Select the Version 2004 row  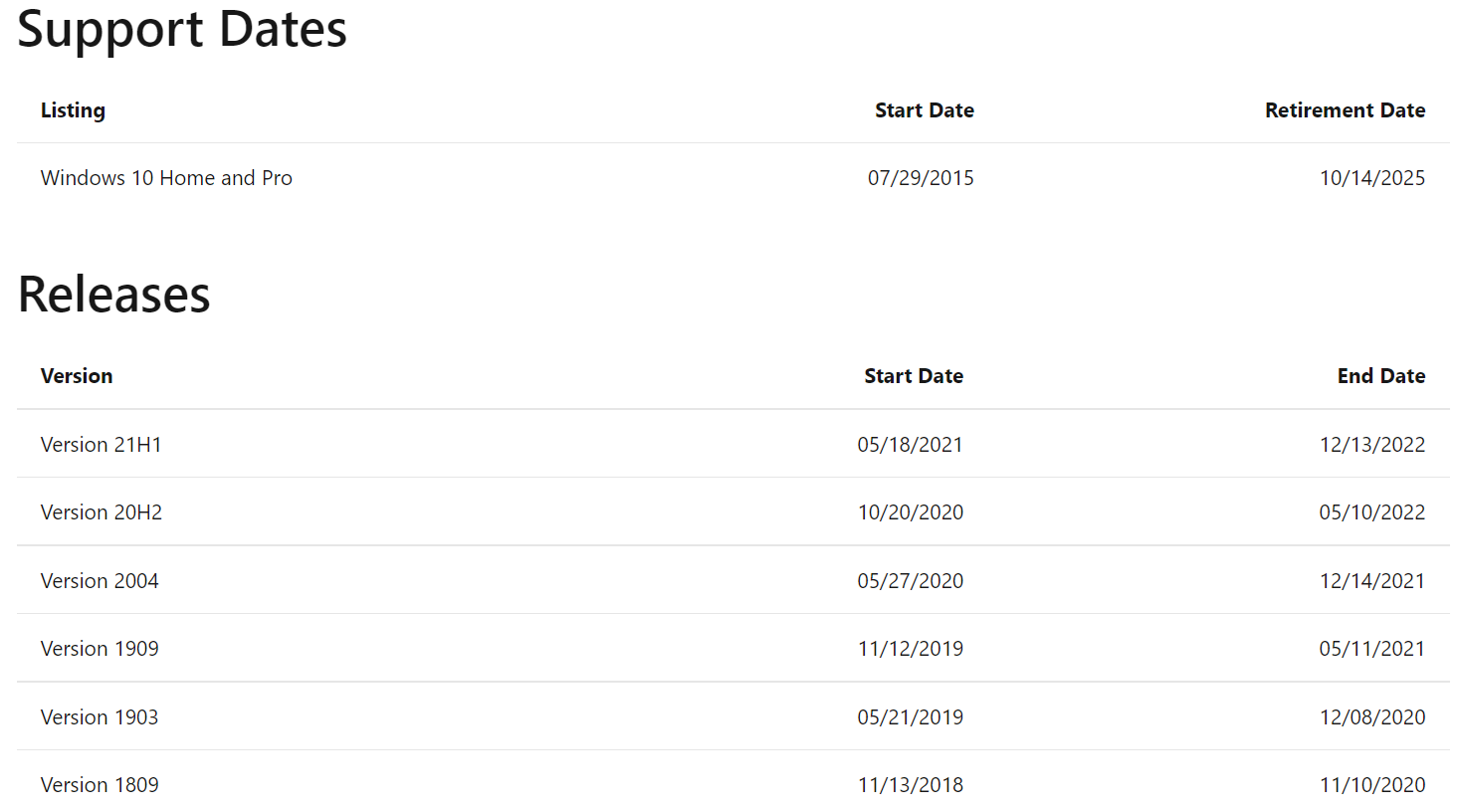point(733,580)
